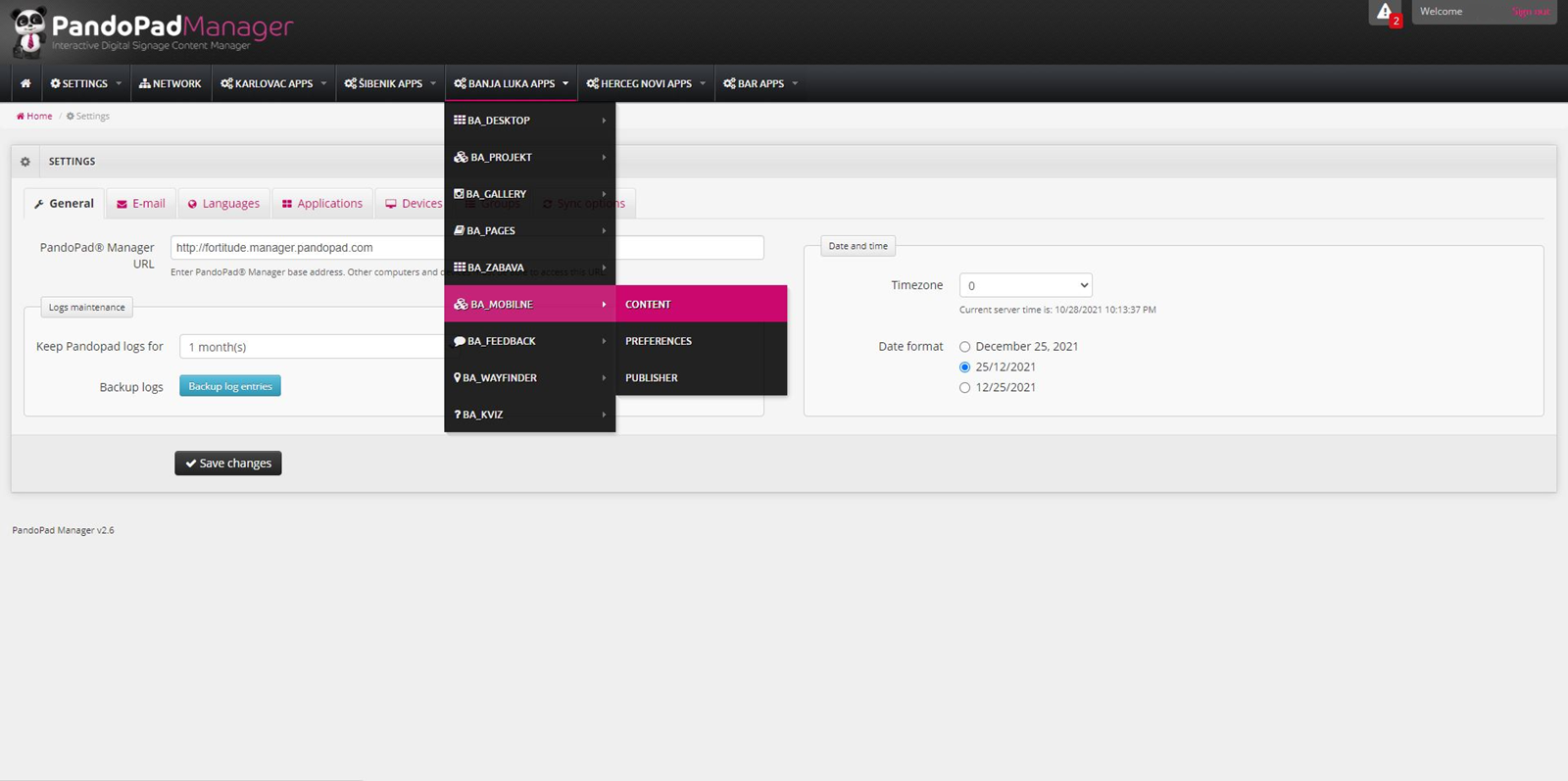This screenshot has width=1568, height=781.
Task: Click the BA_DESKTOP grid icon
Action: click(460, 121)
